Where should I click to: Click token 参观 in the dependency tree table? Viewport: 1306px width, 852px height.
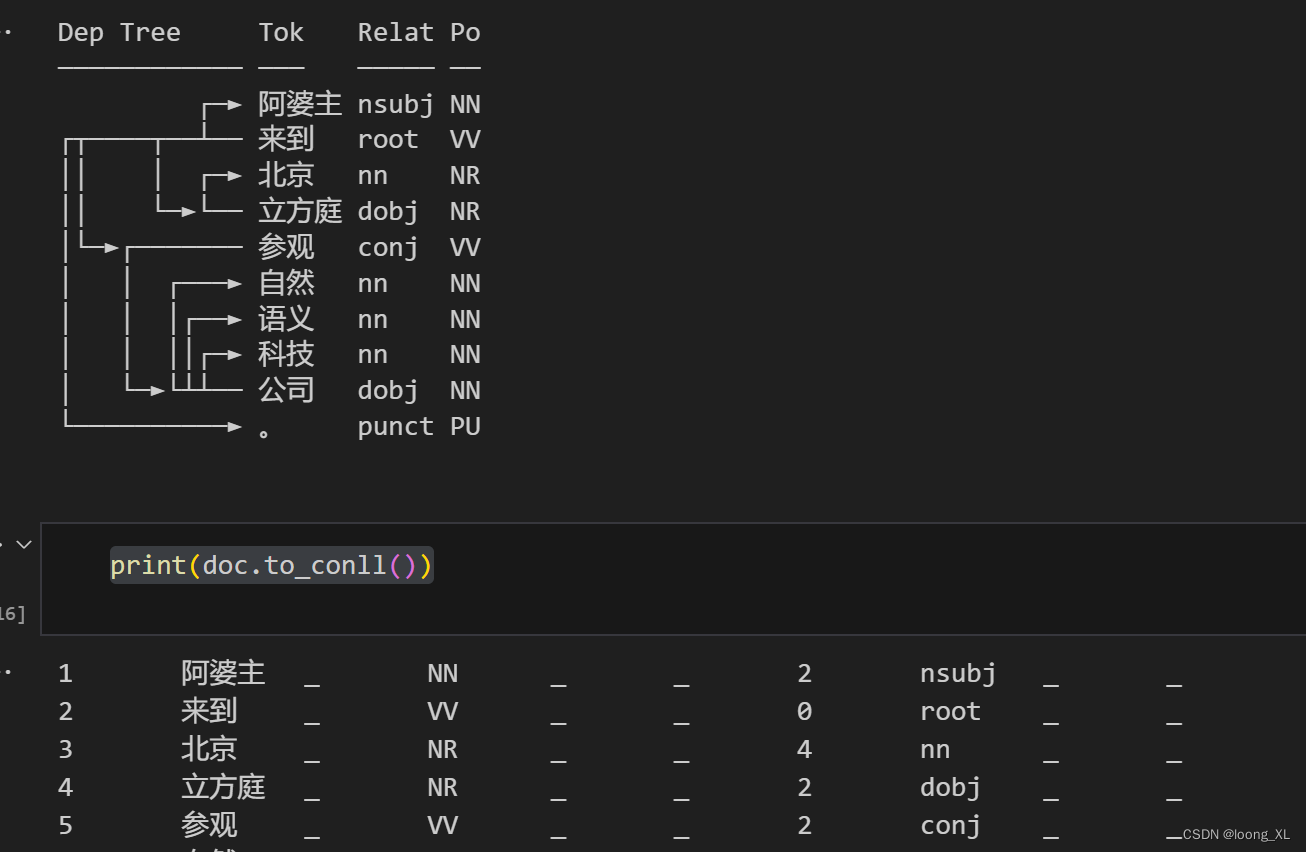point(286,247)
